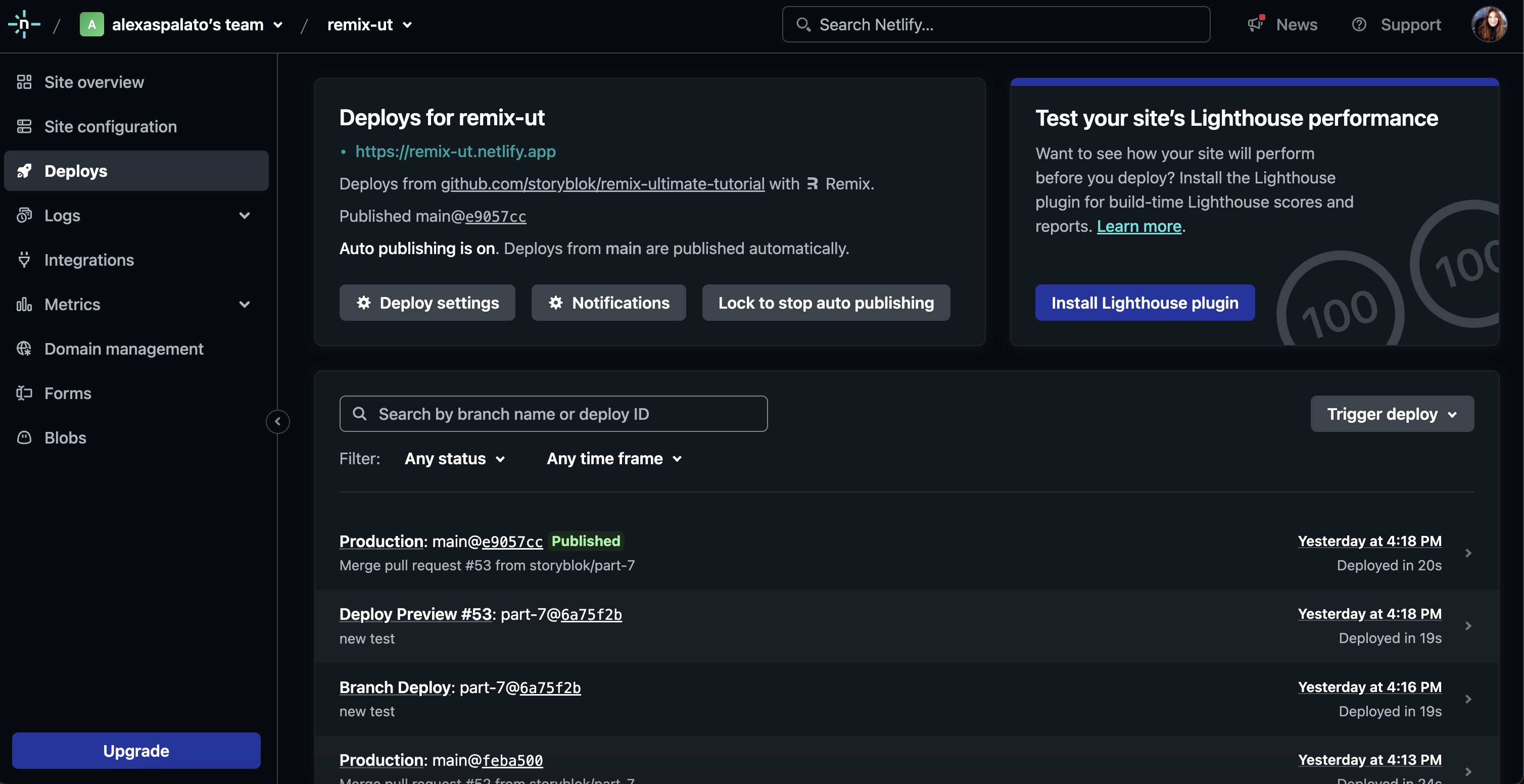Click the Site configuration icon
The image size is (1524, 784).
pos(24,126)
